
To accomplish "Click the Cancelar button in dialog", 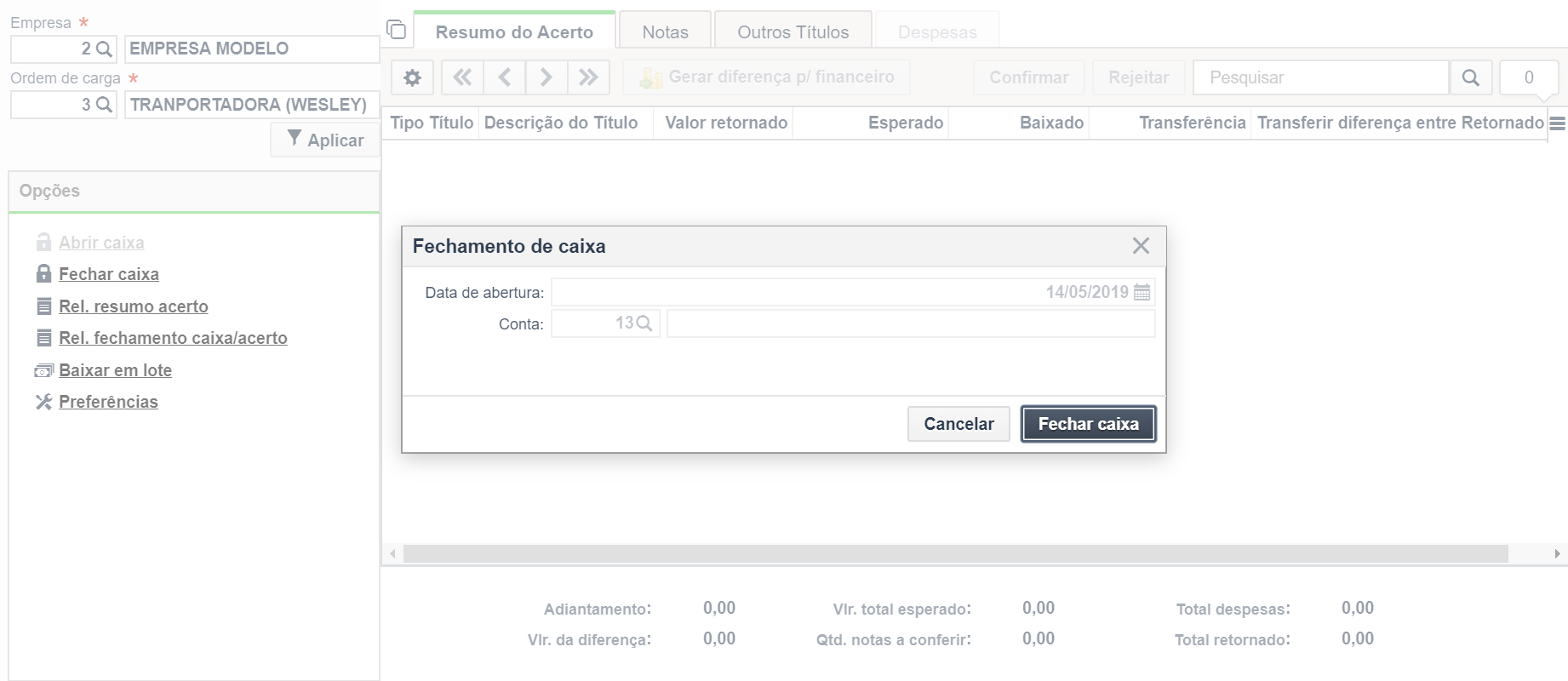I will 959,424.
